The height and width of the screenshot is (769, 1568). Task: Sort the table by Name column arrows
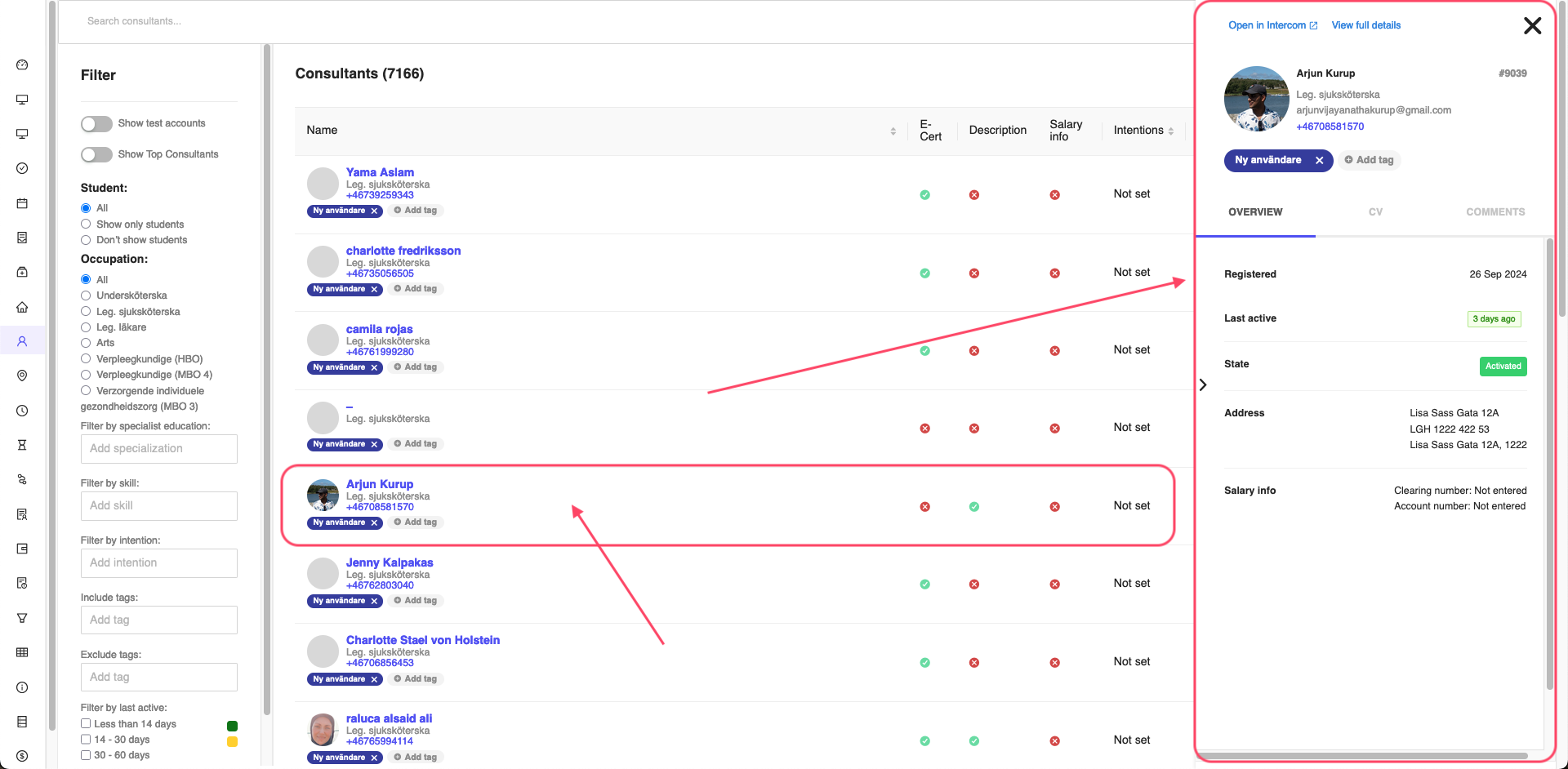[x=893, y=131]
